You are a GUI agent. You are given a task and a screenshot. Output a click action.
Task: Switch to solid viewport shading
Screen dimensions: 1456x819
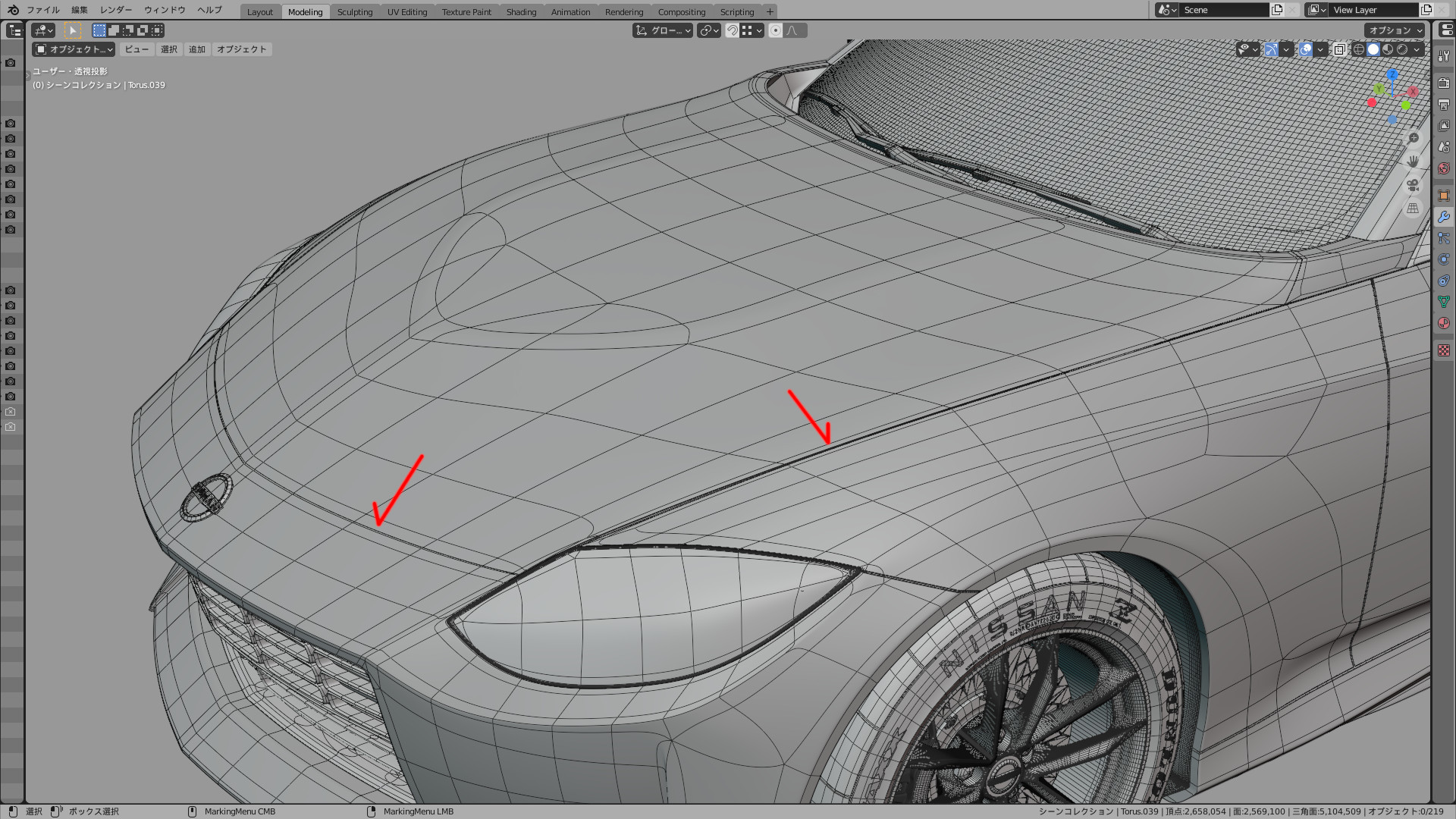1373,49
